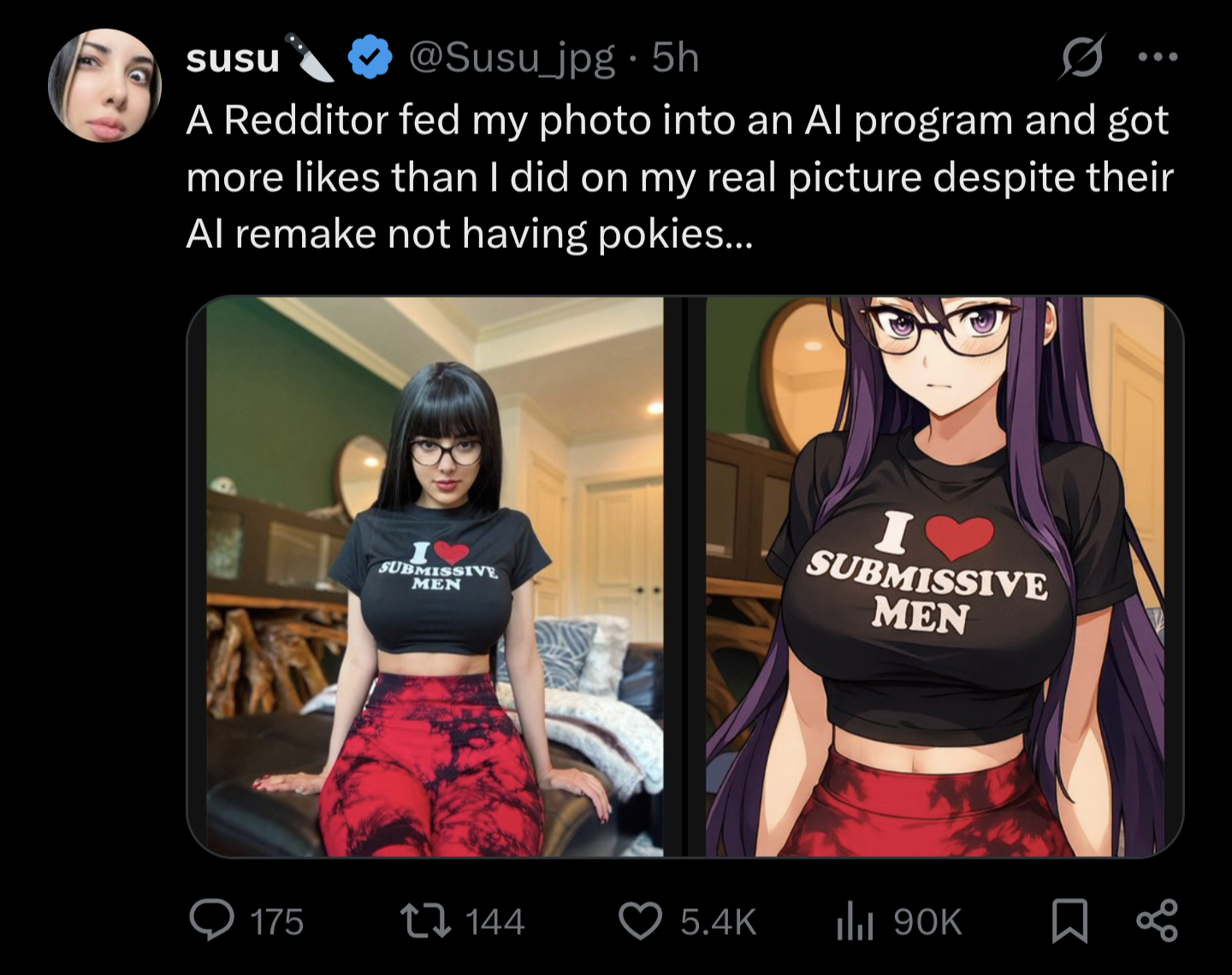Click the repost arrows icon

[426, 921]
